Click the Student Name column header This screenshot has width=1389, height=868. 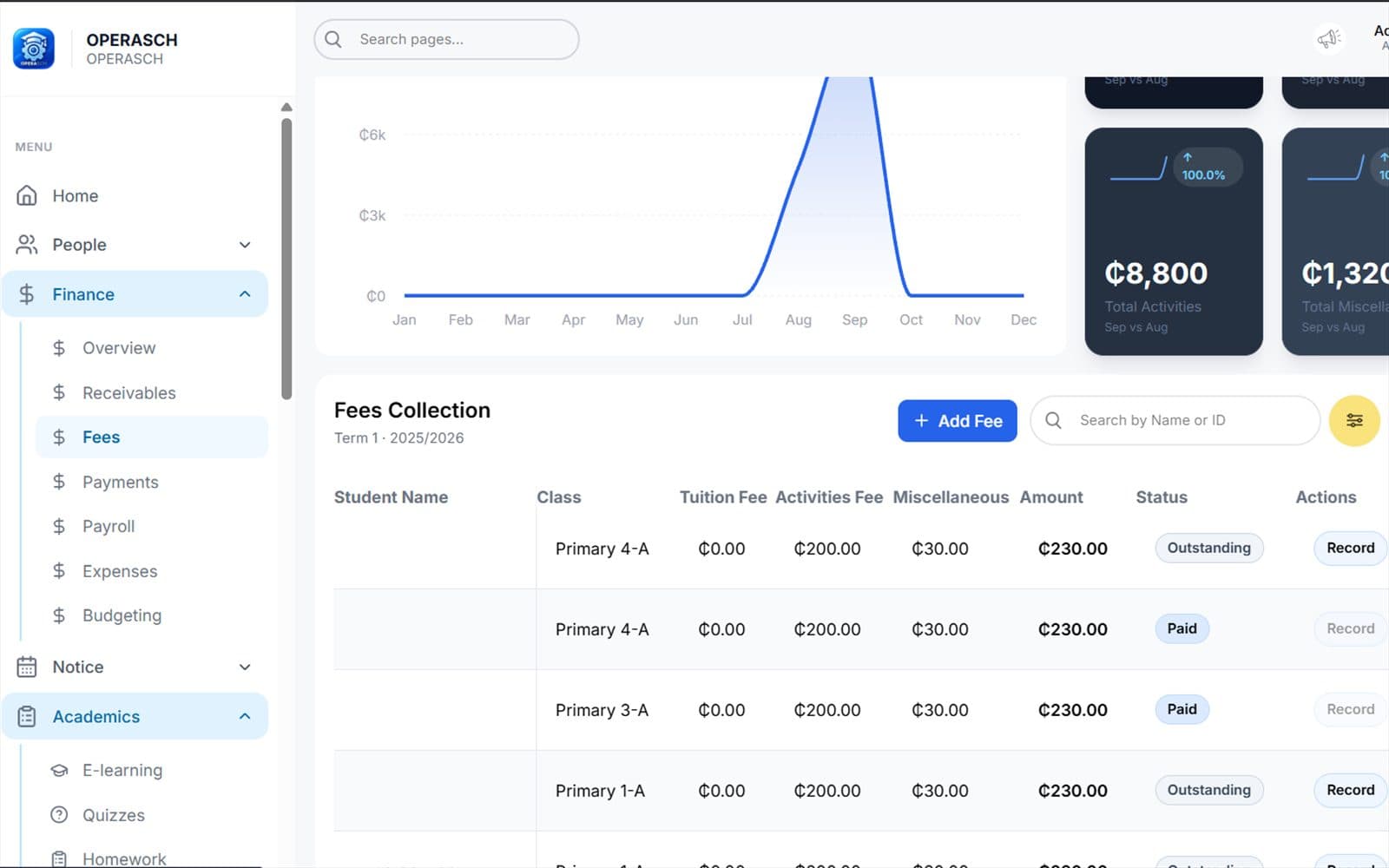[391, 497]
